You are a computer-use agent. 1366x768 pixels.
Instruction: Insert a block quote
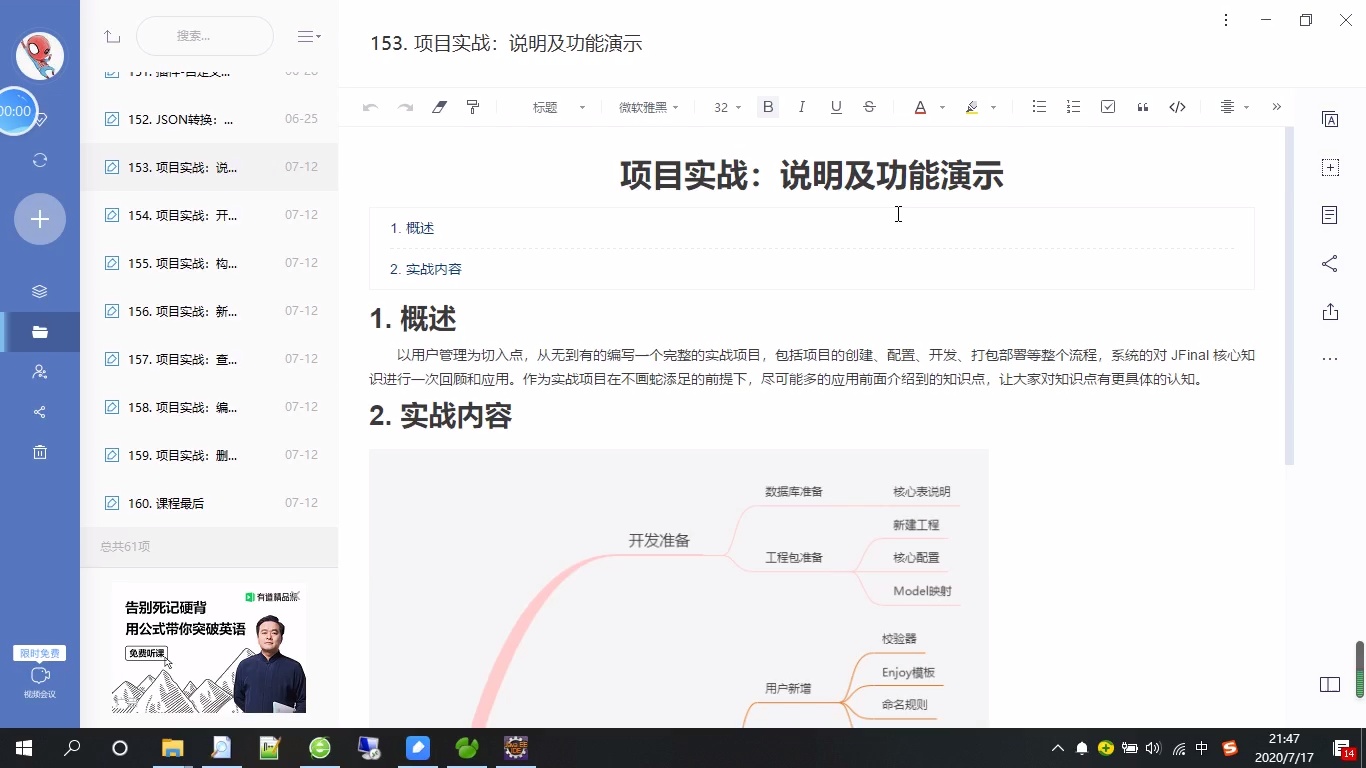[x=1142, y=107]
